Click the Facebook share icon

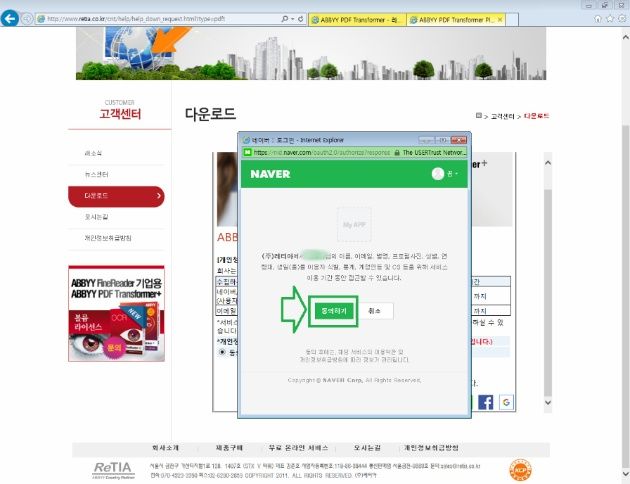pos(485,402)
